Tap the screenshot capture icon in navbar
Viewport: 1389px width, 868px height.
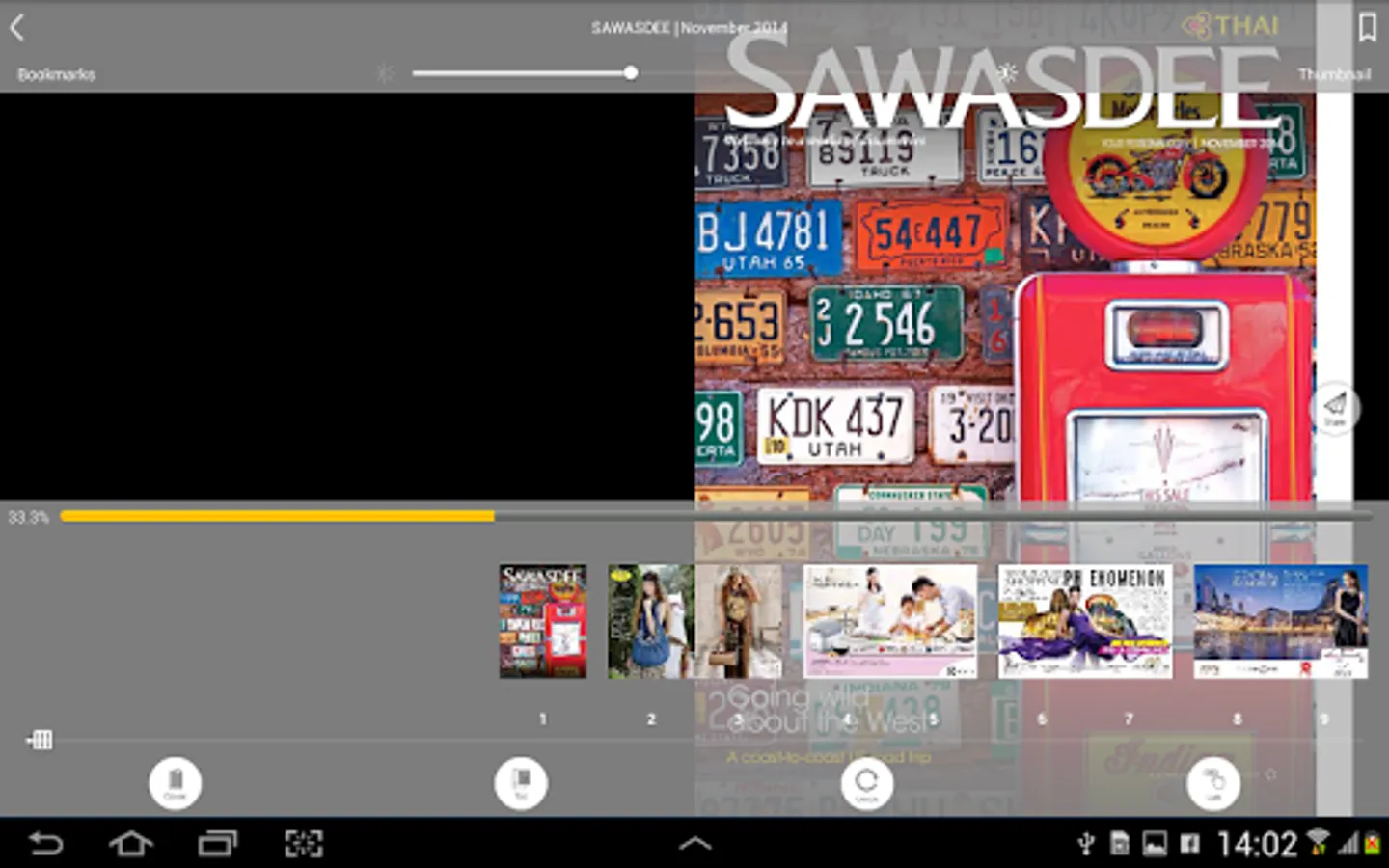coord(304,844)
